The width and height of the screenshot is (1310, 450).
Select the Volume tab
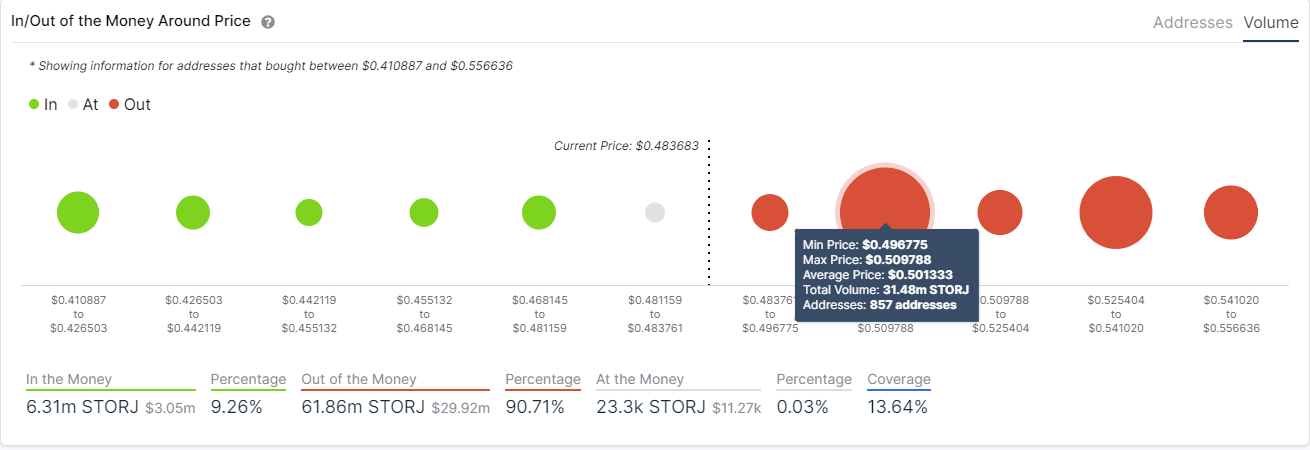1270,22
